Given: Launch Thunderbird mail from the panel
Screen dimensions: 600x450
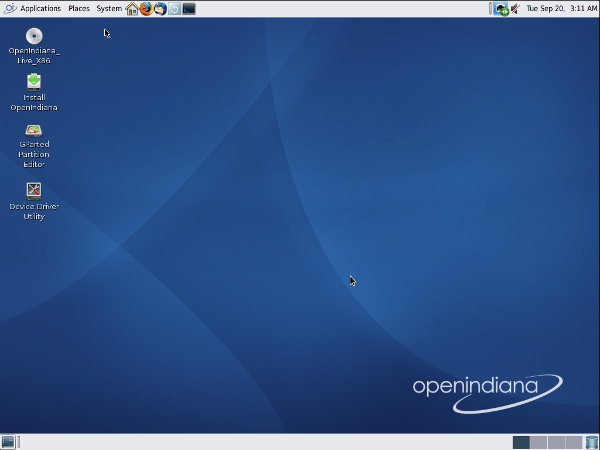Looking at the screenshot, I should (x=160, y=9).
